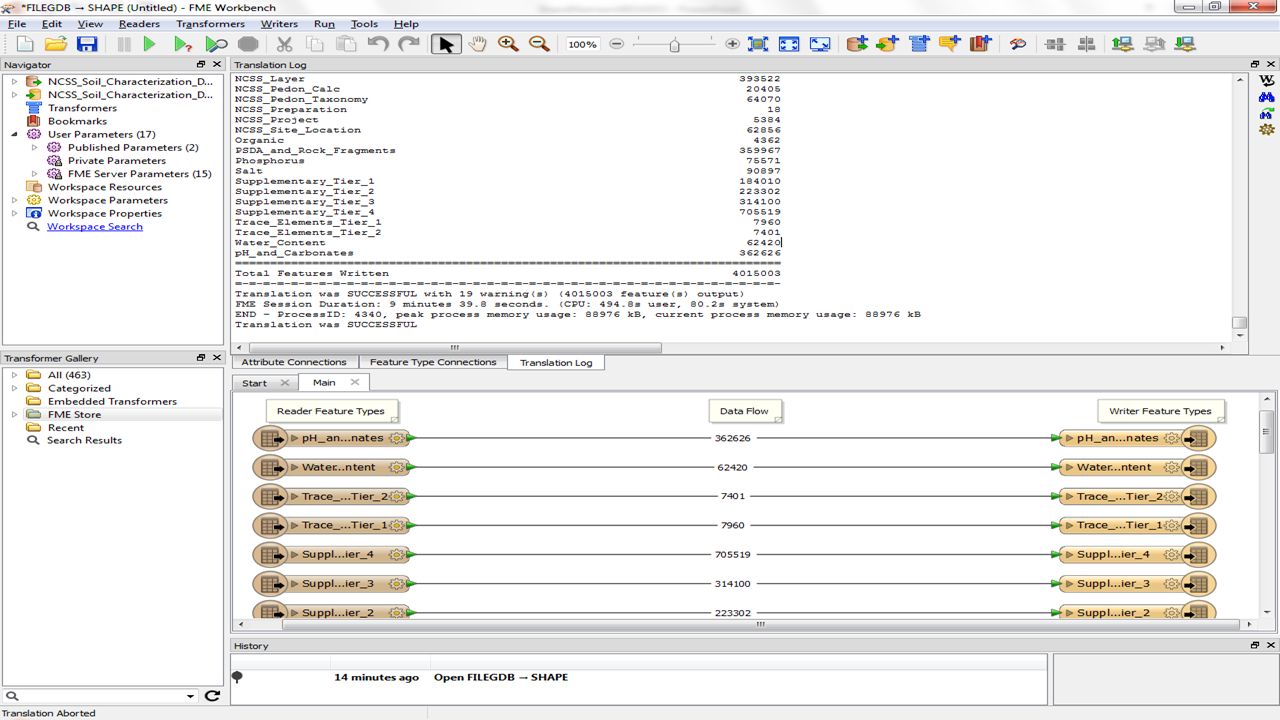1280x720 pixels.
Task: Switch to Feature Type Connections tab
Action: 433,362
